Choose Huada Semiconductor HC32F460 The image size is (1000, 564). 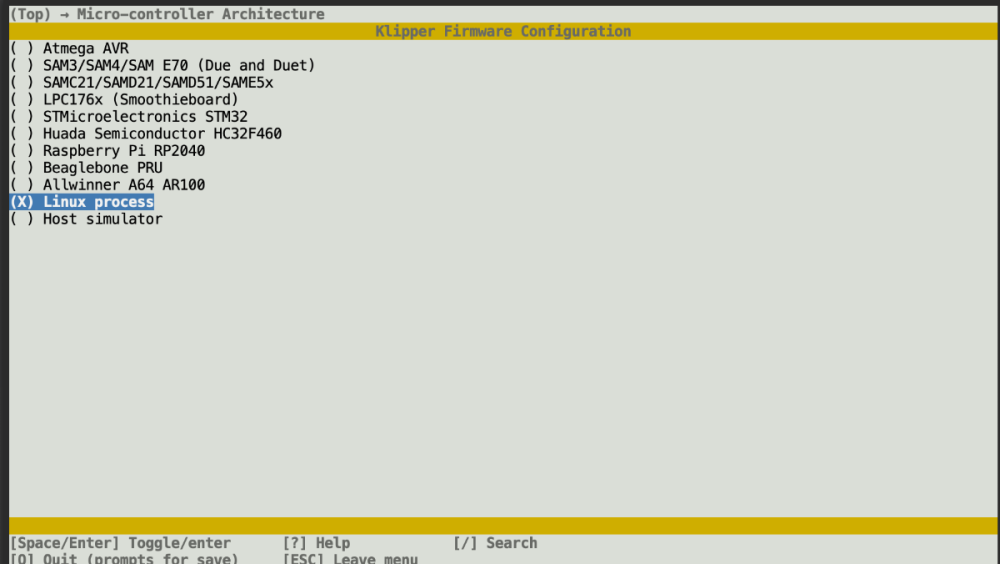[x=146, y=134]
